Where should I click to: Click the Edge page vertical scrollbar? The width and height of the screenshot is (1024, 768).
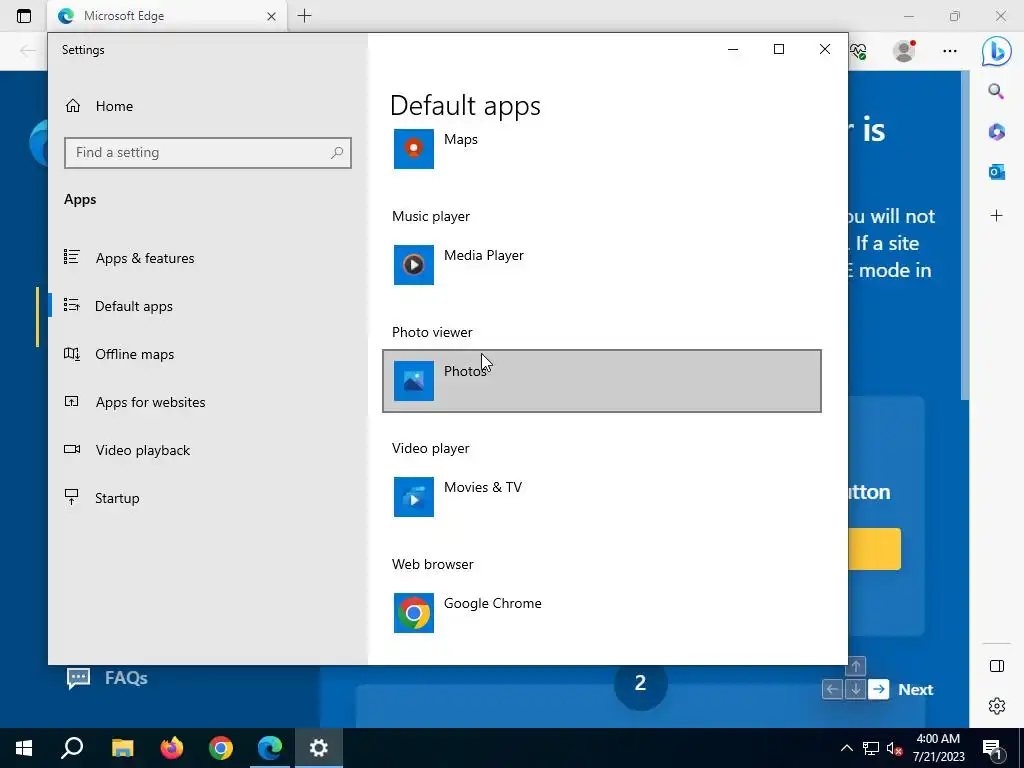point(965,235)
